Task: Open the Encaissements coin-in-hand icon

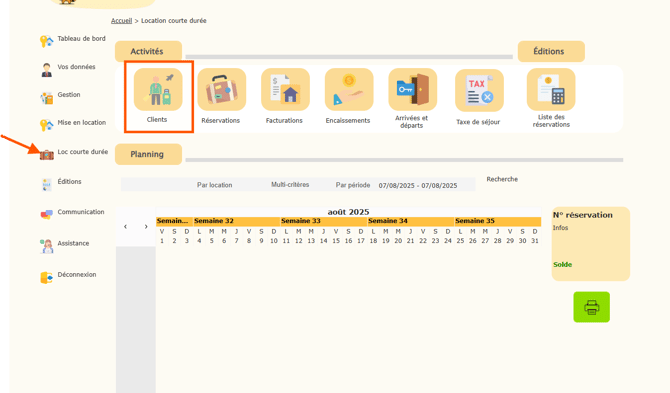Action: [x=349, y=89]
